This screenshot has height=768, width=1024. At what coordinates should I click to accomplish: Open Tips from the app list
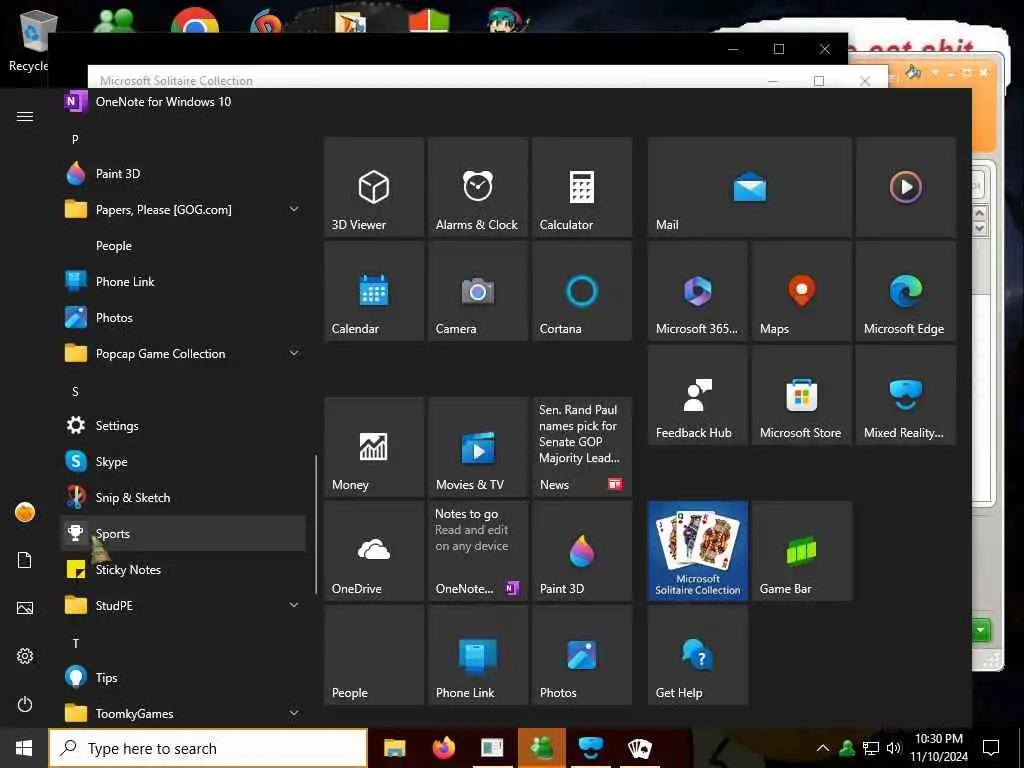[183, 677]
